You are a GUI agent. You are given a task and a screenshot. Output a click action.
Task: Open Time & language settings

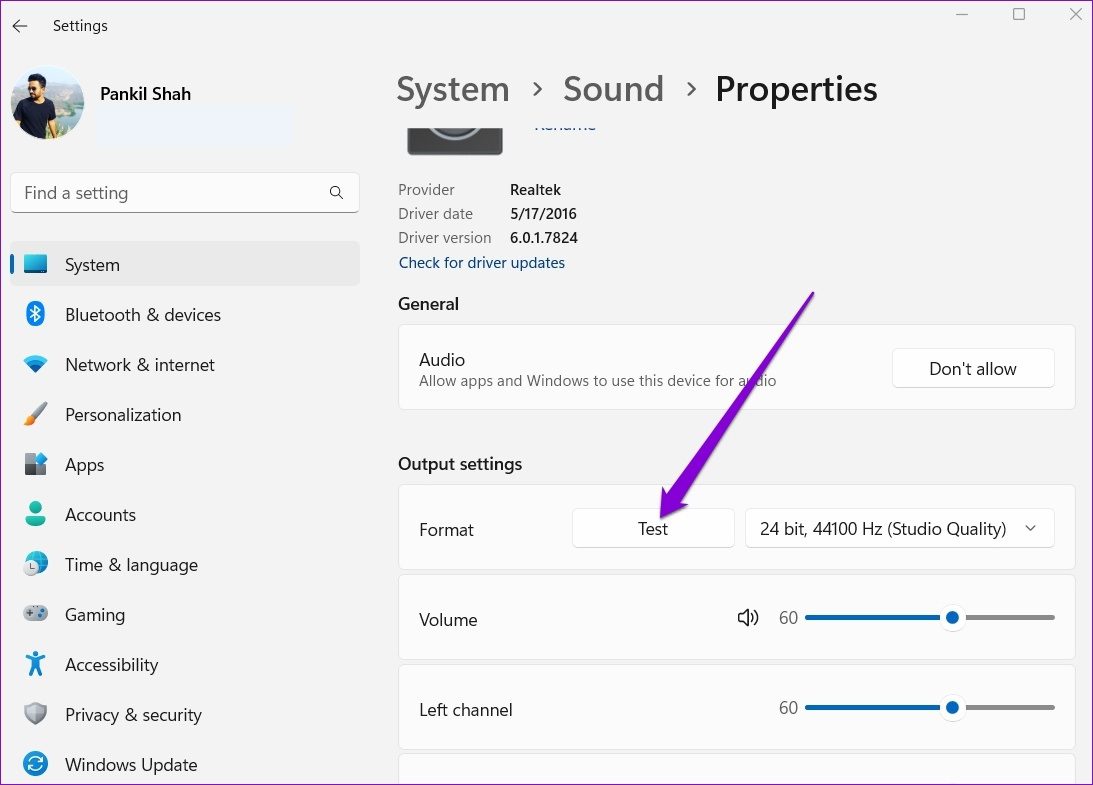[131, 565]
